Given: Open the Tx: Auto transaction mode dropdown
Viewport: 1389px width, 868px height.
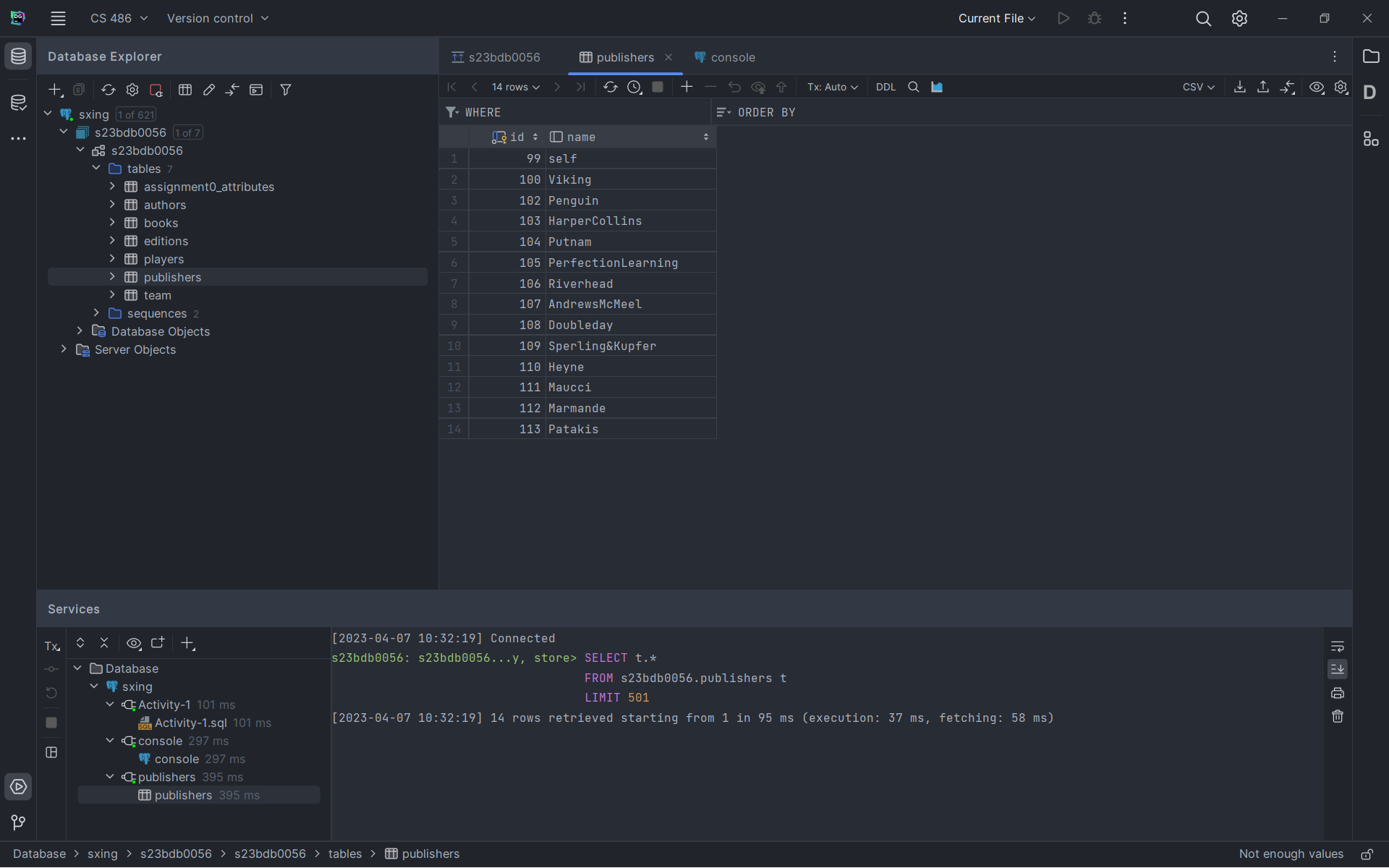Looking at the screenshot, I should tap(832, 87).
